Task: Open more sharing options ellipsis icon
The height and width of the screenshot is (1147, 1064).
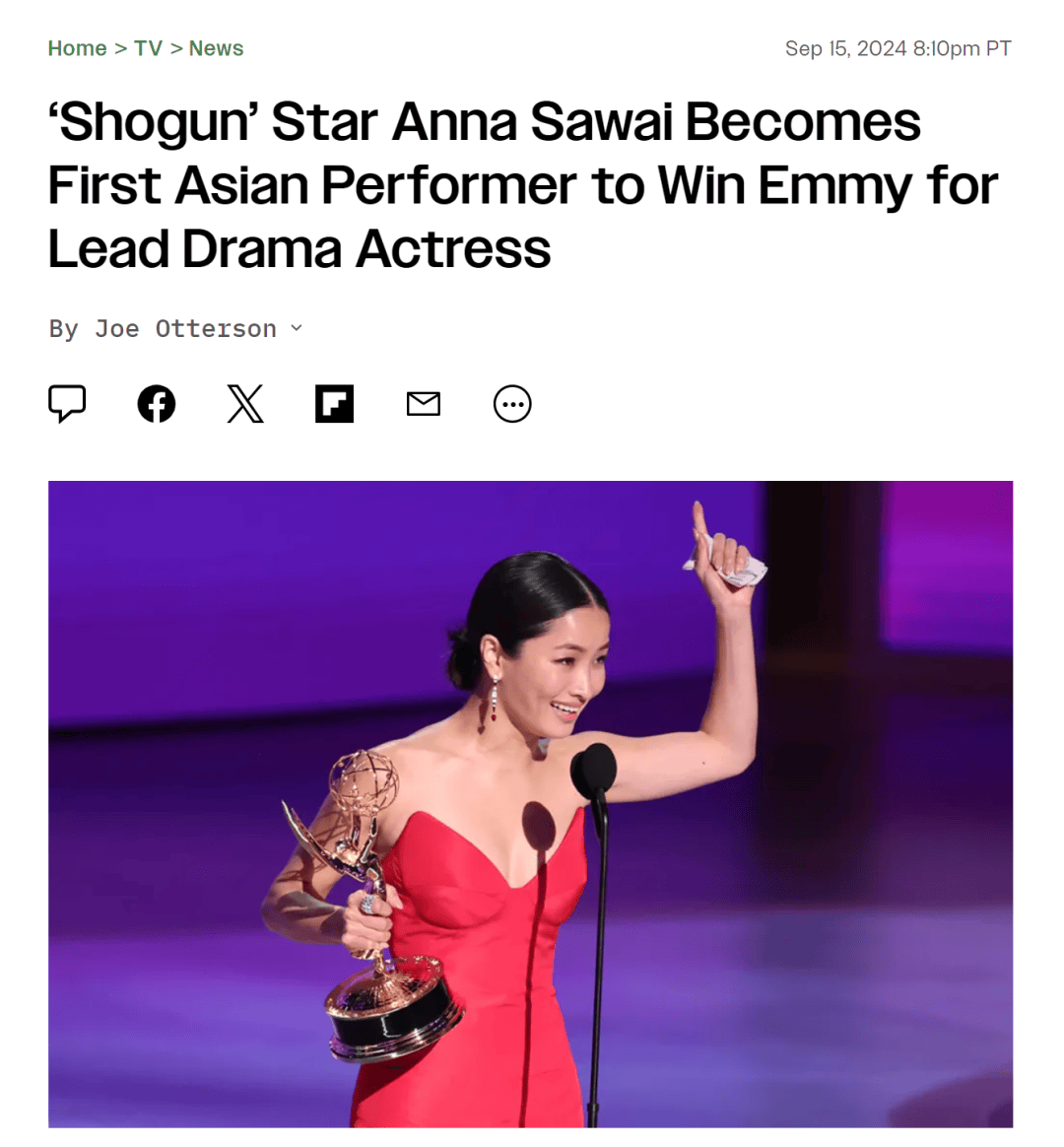Action: [512, 404]
